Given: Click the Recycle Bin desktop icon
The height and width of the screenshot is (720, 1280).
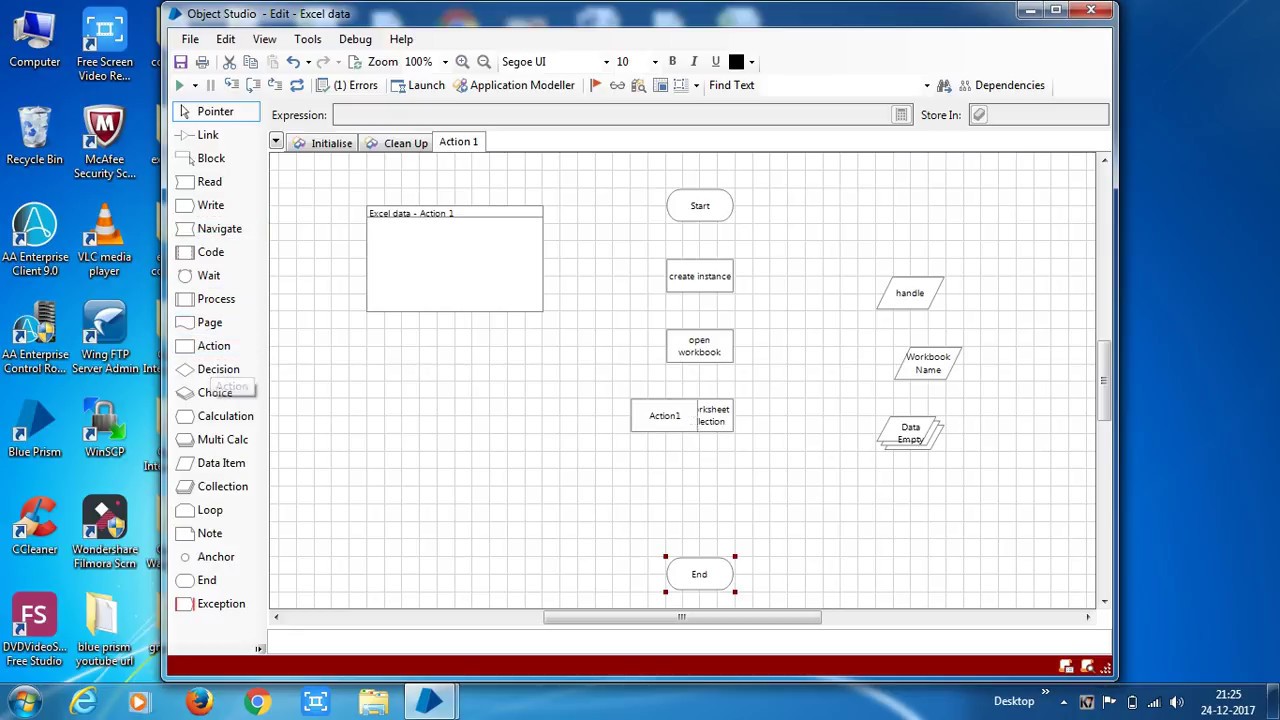Looking at the screenshot, I should pos(34,136).
